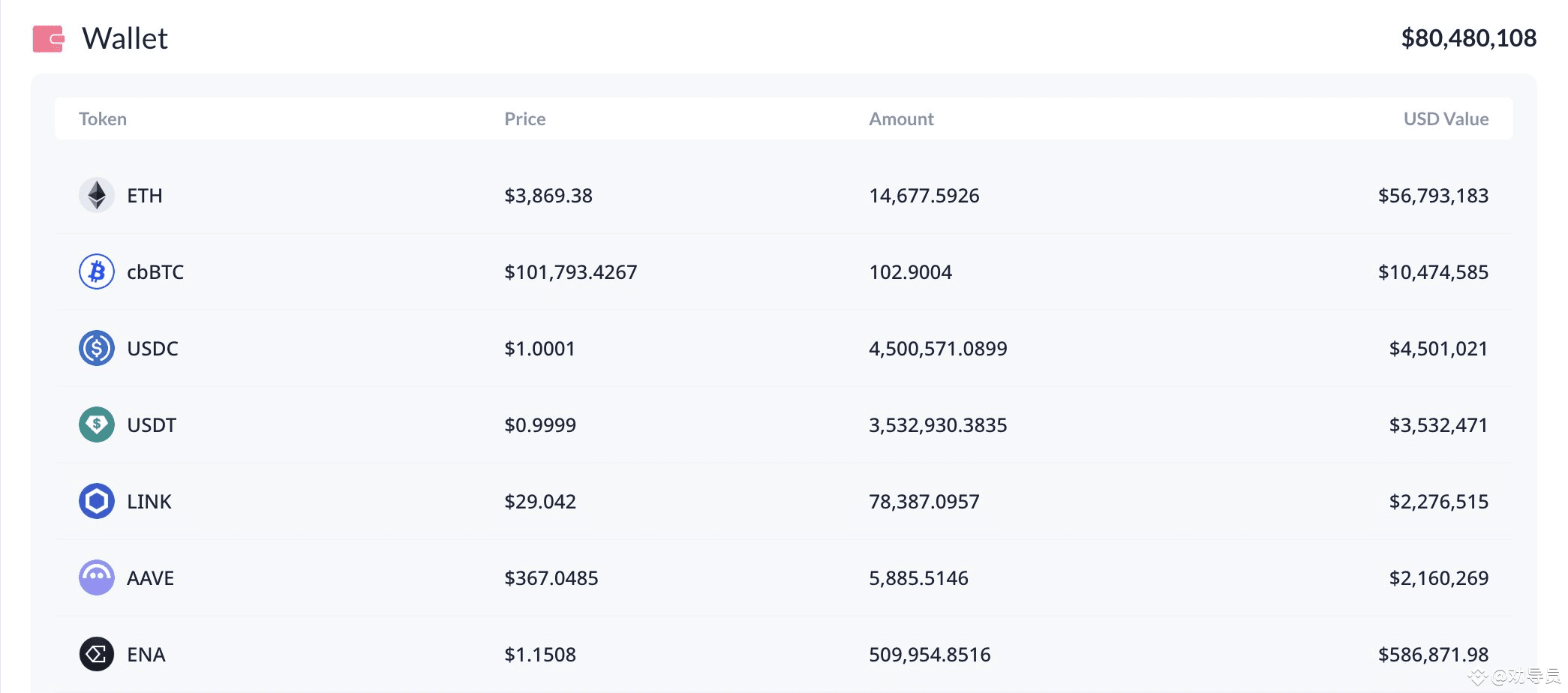Open the cbBTC token name link
The width and height of the screenshot is (1568, 693).
click(155, 272)
